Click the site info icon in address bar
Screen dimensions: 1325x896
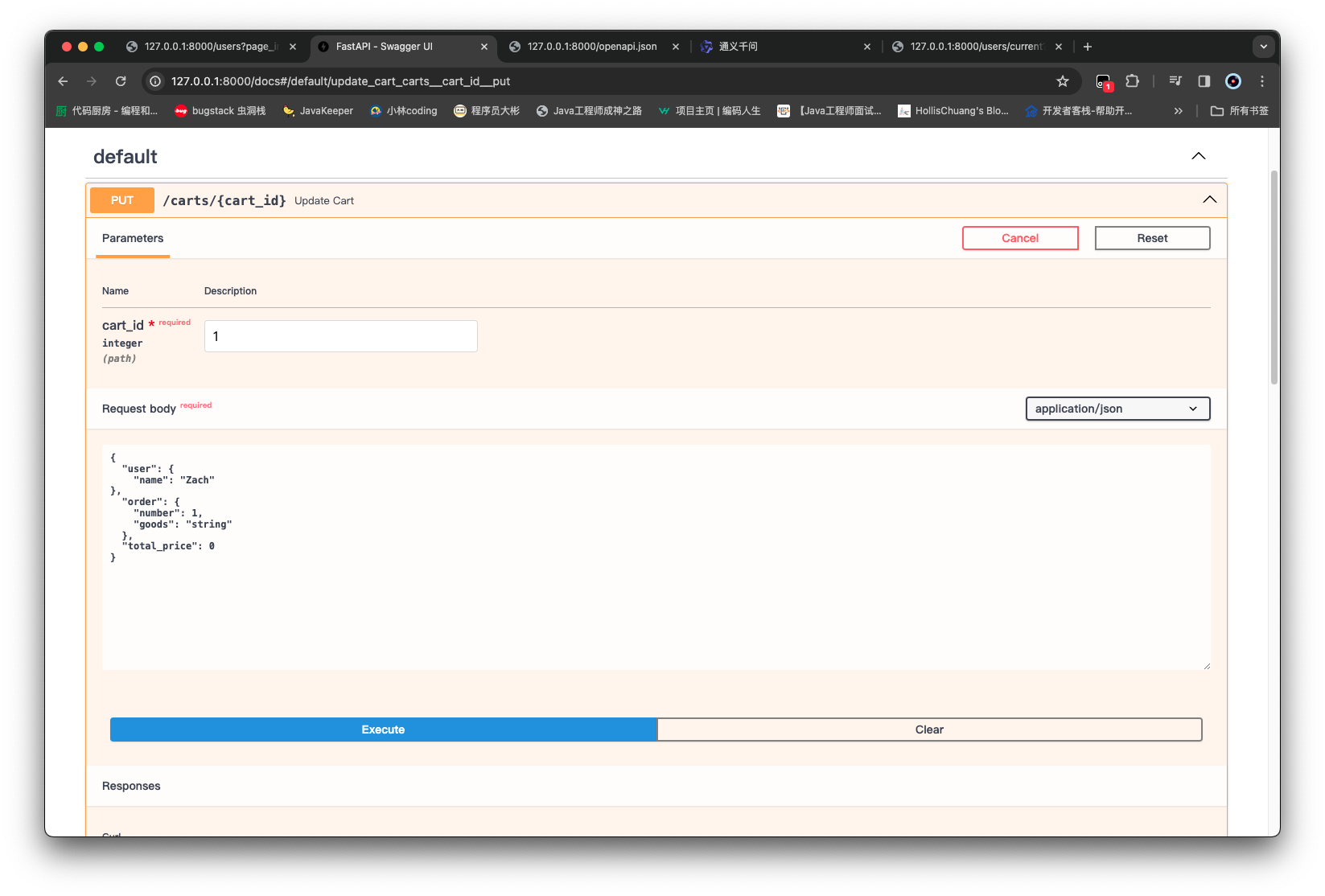click(156, 81)
